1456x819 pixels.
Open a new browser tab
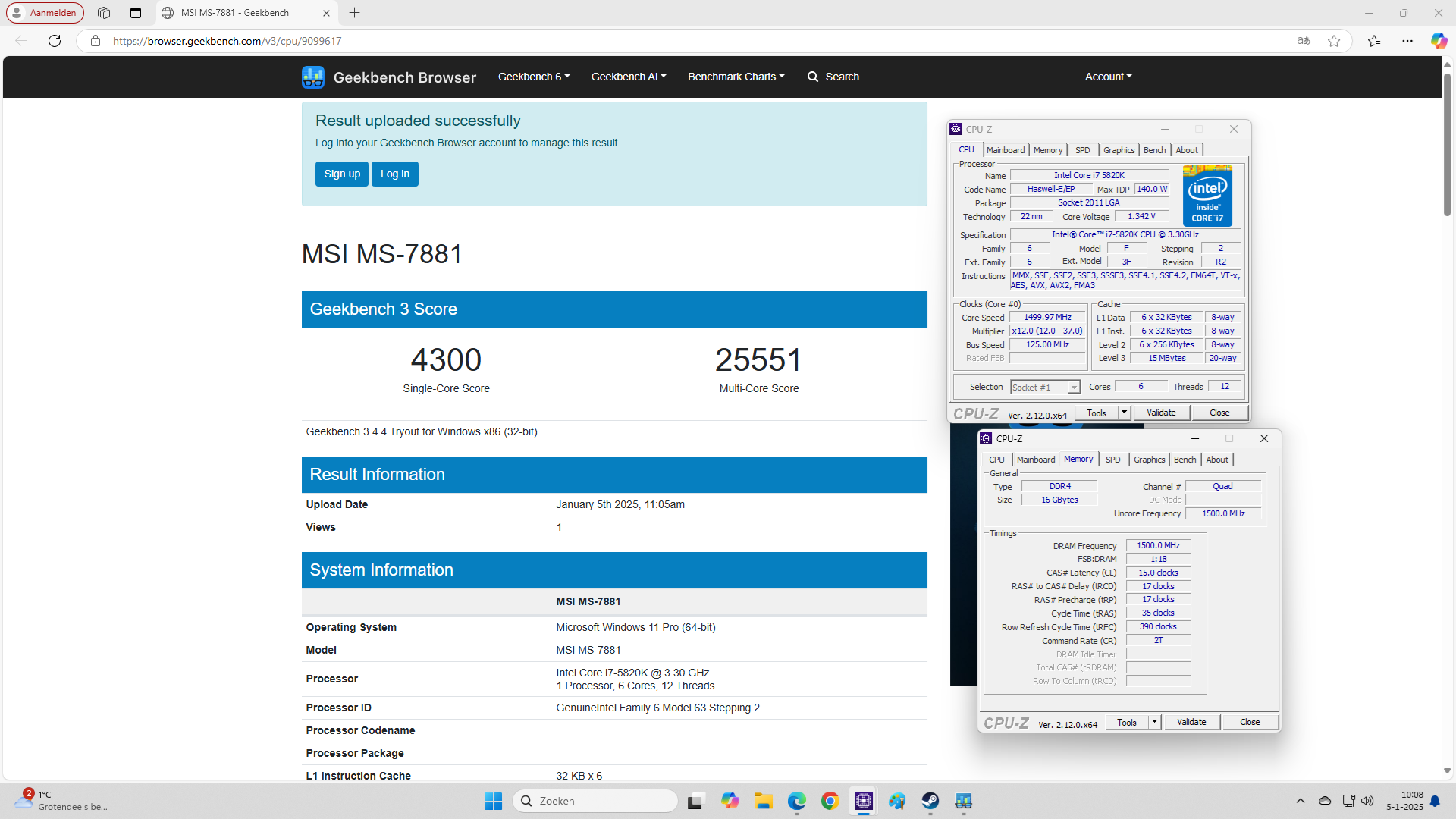[x=354, y=13]
